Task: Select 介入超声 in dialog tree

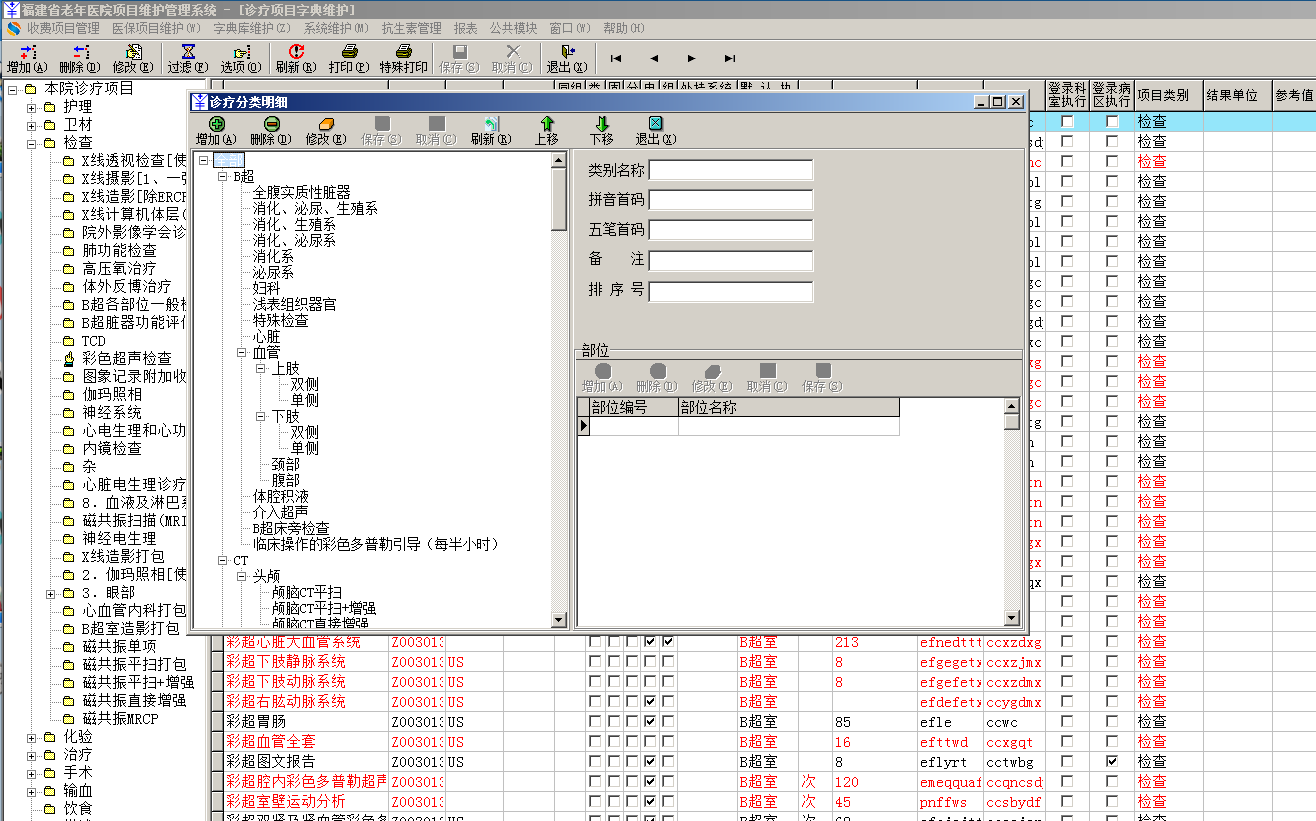Action: [281, 512]
